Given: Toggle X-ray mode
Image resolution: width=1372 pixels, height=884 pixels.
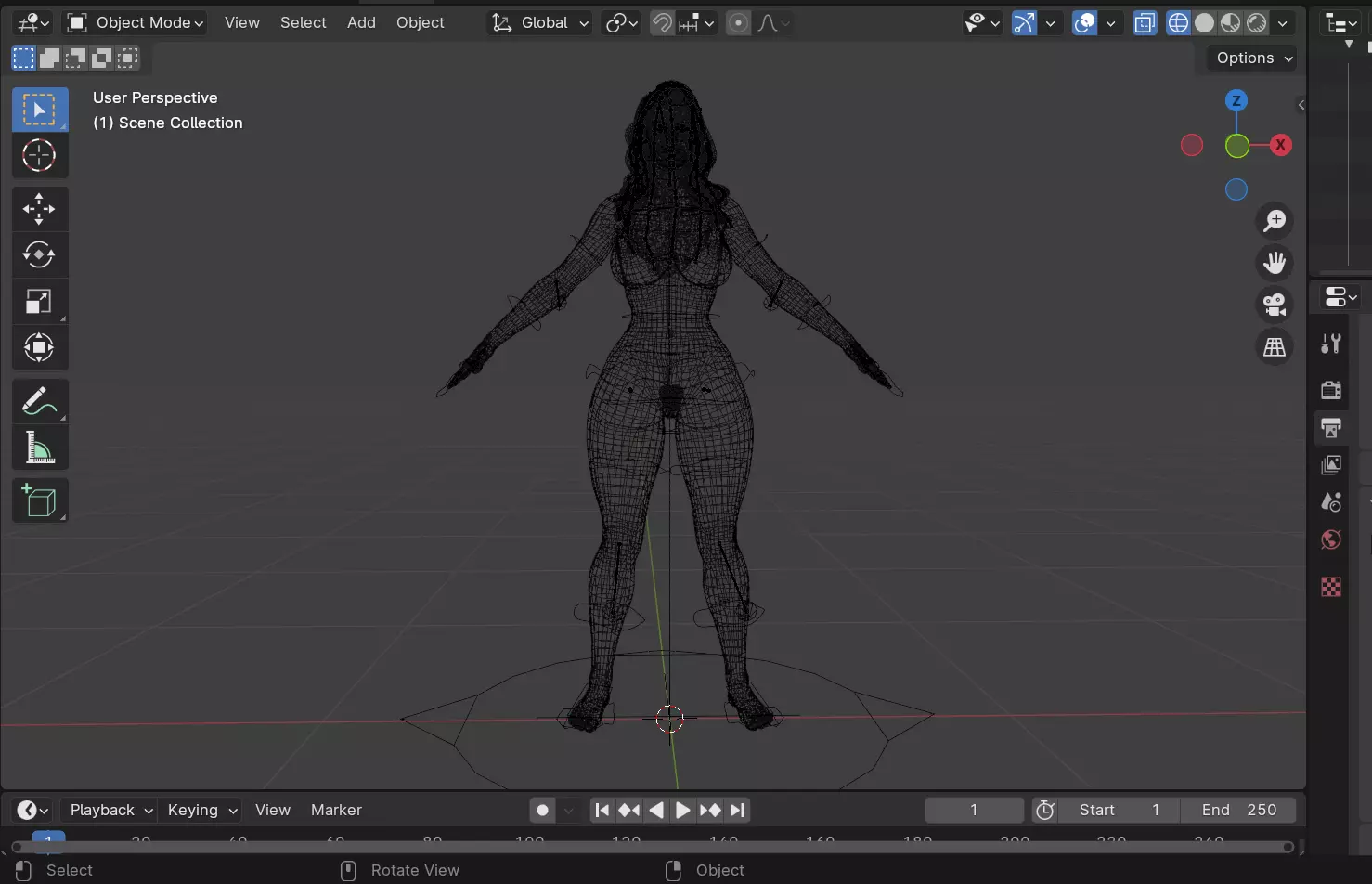Looking at the screenshot, I should point(1145,22).
